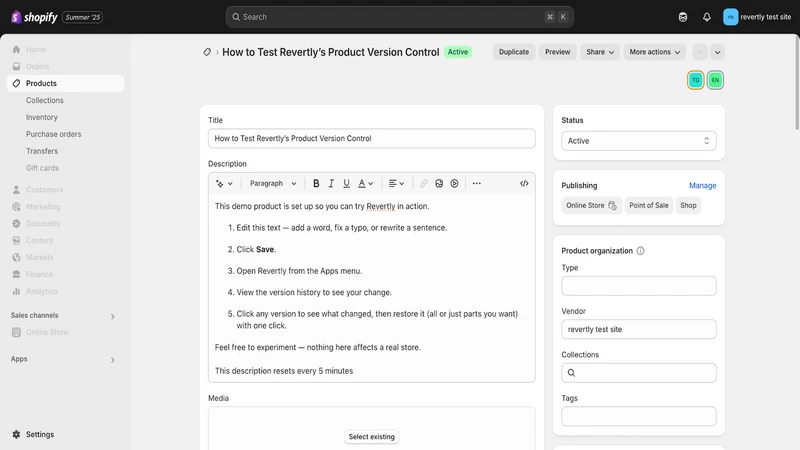Click the Duplicate button
The image size is (800, 450).
(514, 52)
